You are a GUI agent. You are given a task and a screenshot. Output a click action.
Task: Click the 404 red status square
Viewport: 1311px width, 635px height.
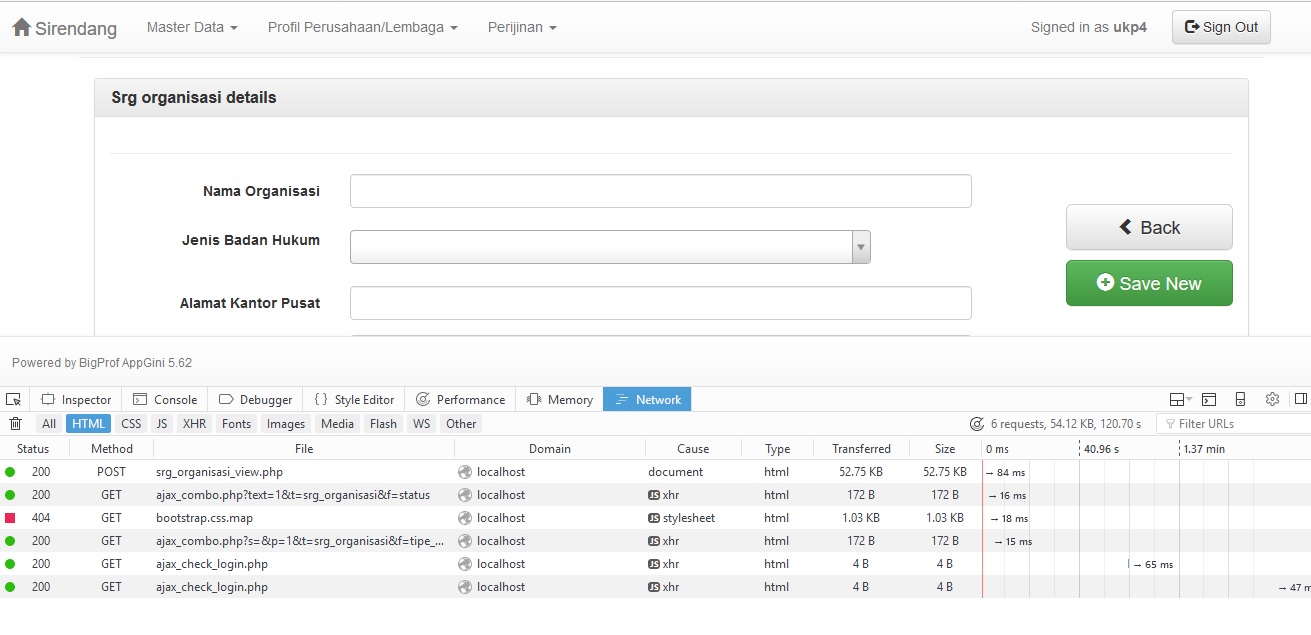pos(10,518)
